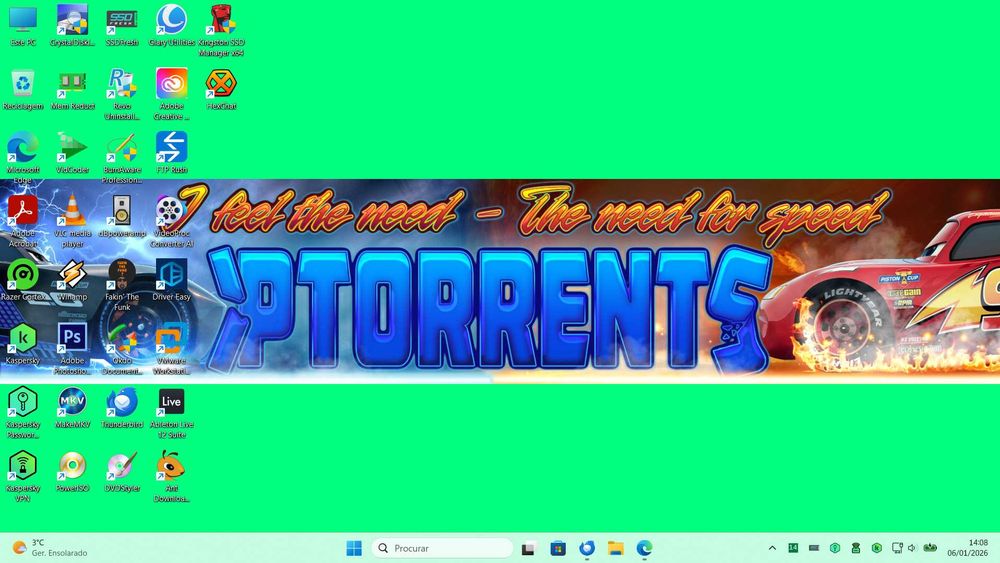This screenshot has height=563, width=1000.
Task: Launch Microsoft Store from the taskbar
Action: pyautogui.click(x=558, y=548)
